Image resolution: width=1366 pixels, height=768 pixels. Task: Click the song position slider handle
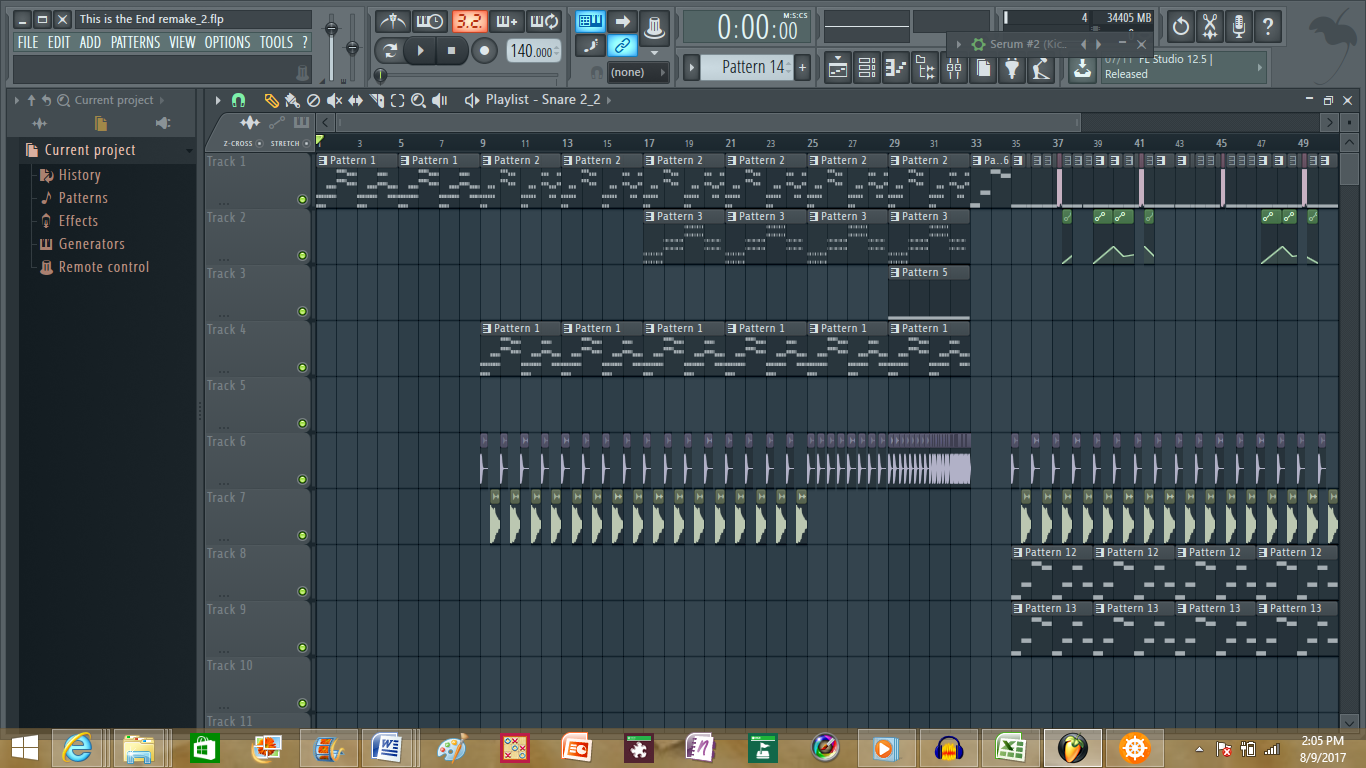coord(380,74)
